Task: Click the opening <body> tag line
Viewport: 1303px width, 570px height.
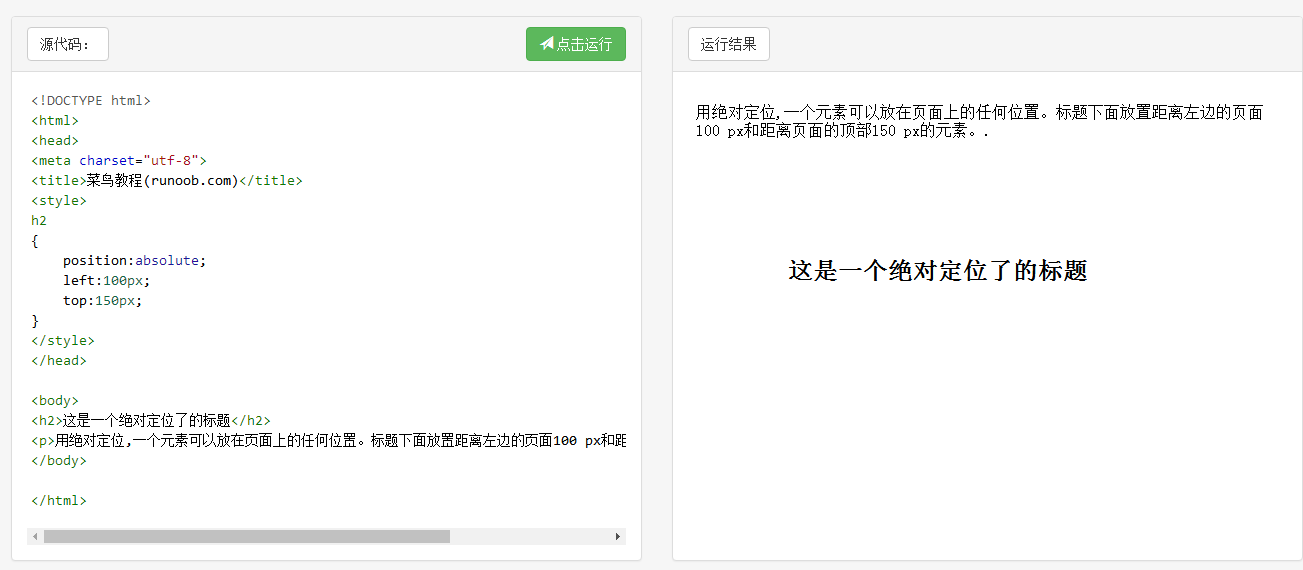Action: coord(55,400)
